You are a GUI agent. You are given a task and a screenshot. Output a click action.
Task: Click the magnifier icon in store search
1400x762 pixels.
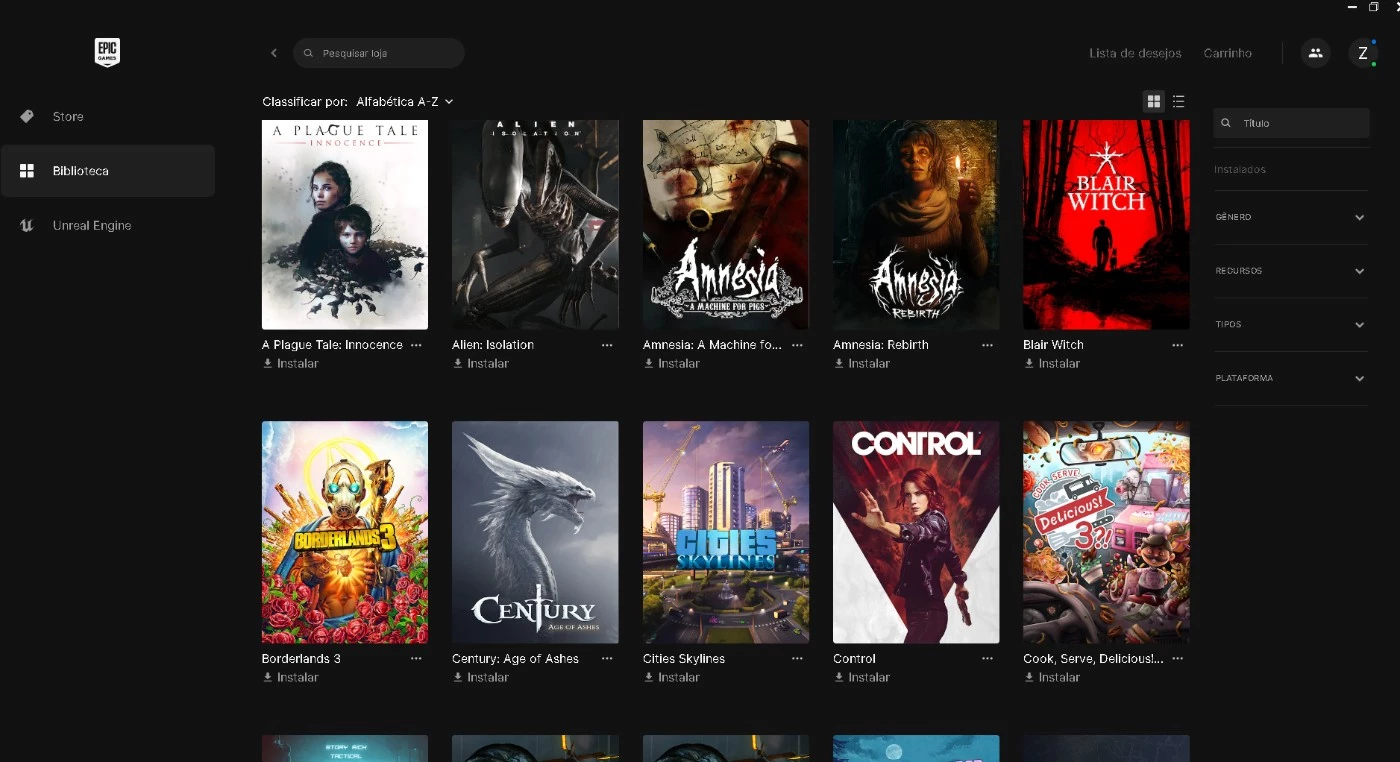[x=309, y=53]
